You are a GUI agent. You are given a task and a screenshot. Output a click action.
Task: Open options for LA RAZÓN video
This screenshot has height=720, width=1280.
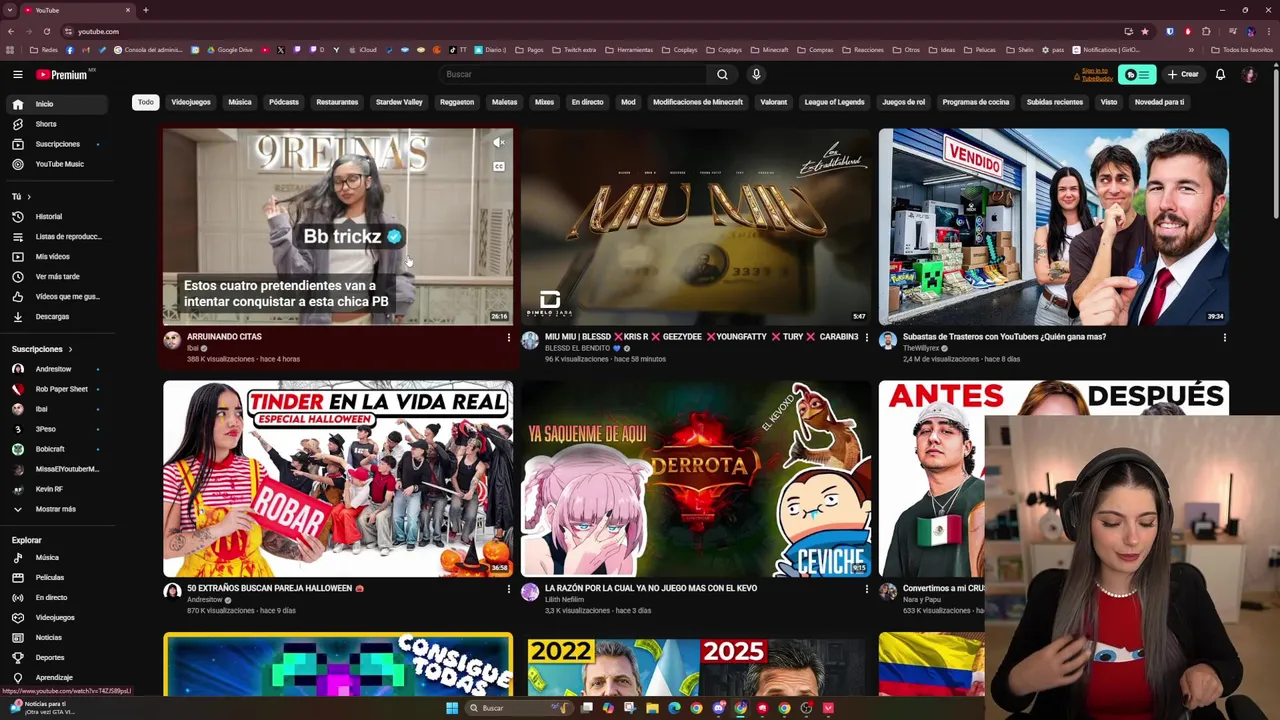pyautogui.click(x=866, y=589)
